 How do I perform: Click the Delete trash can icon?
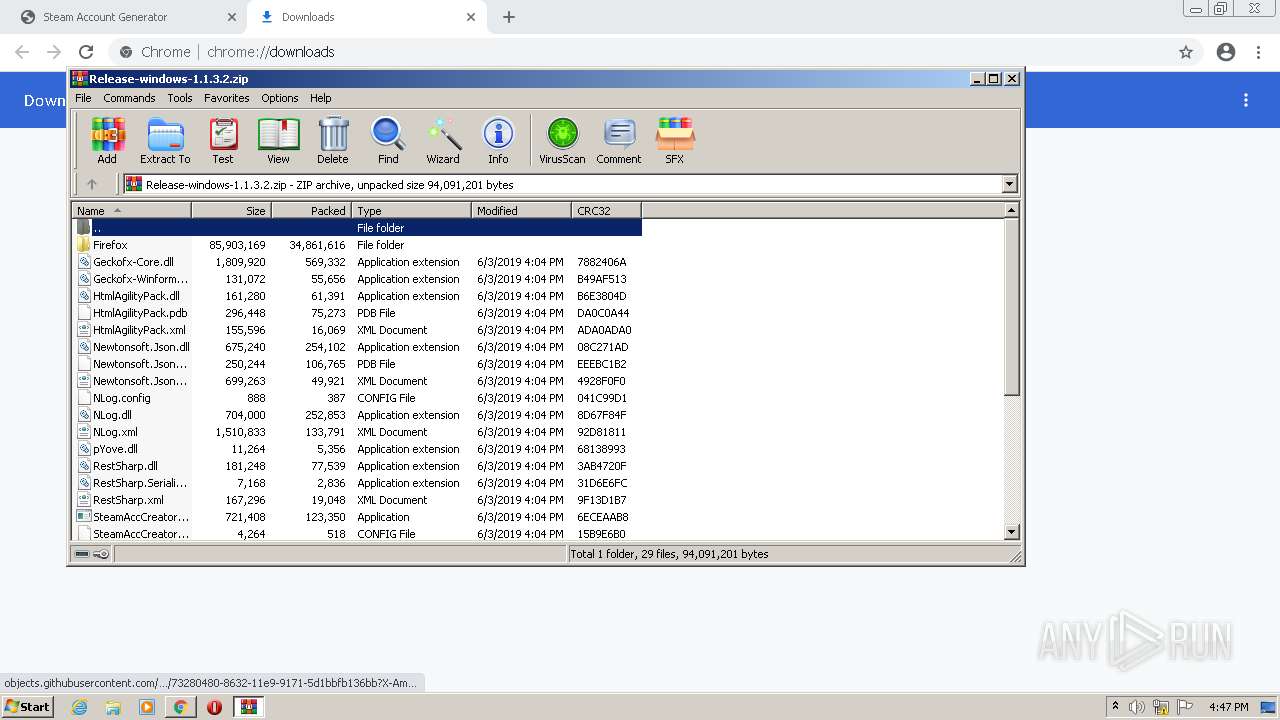click(333, 141)
